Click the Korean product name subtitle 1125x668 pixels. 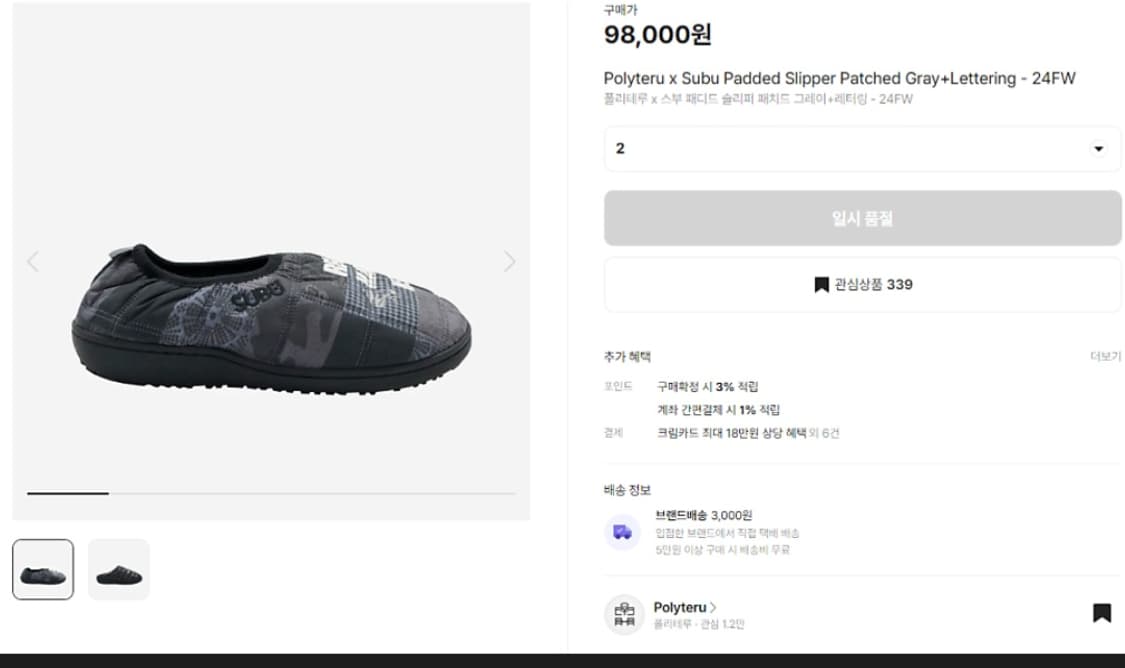tap(757, 99)
